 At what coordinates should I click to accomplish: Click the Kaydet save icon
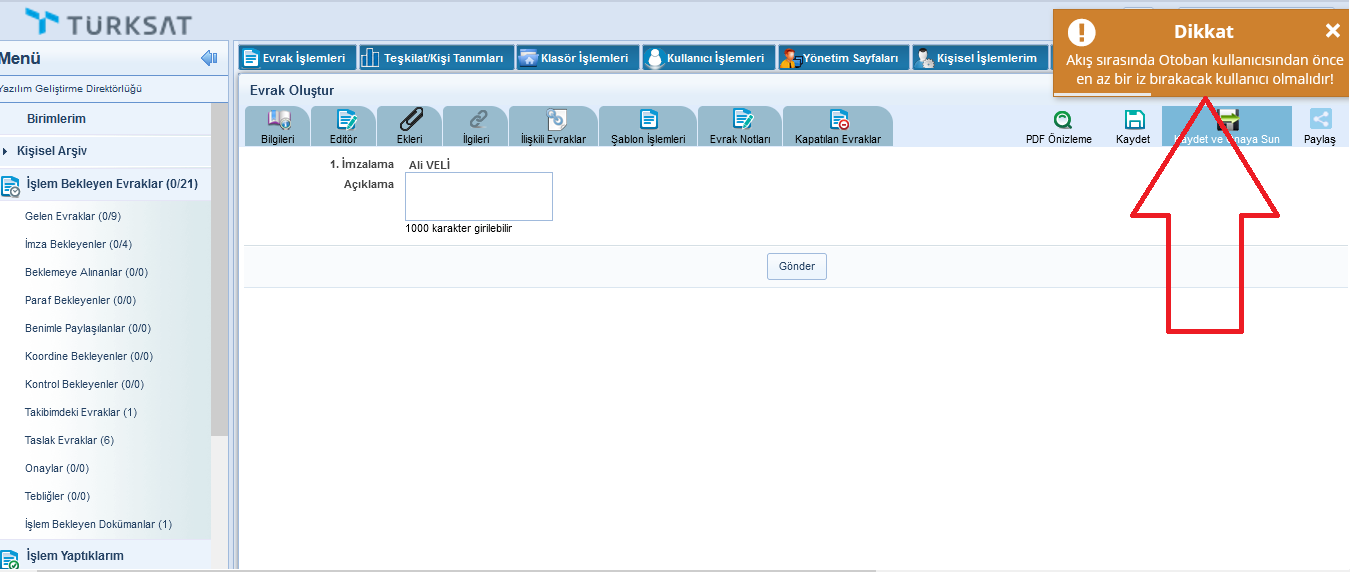[x=1133, y=120]
